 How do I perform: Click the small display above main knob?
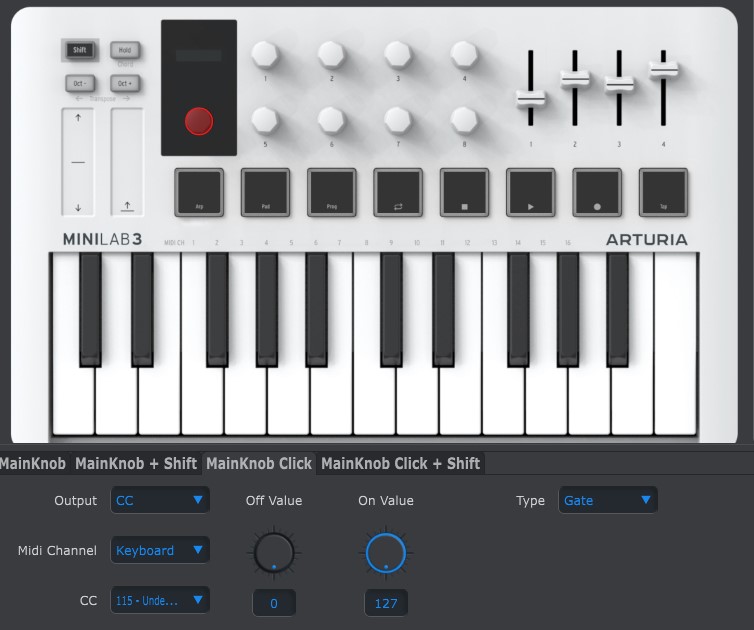point(199,55)
